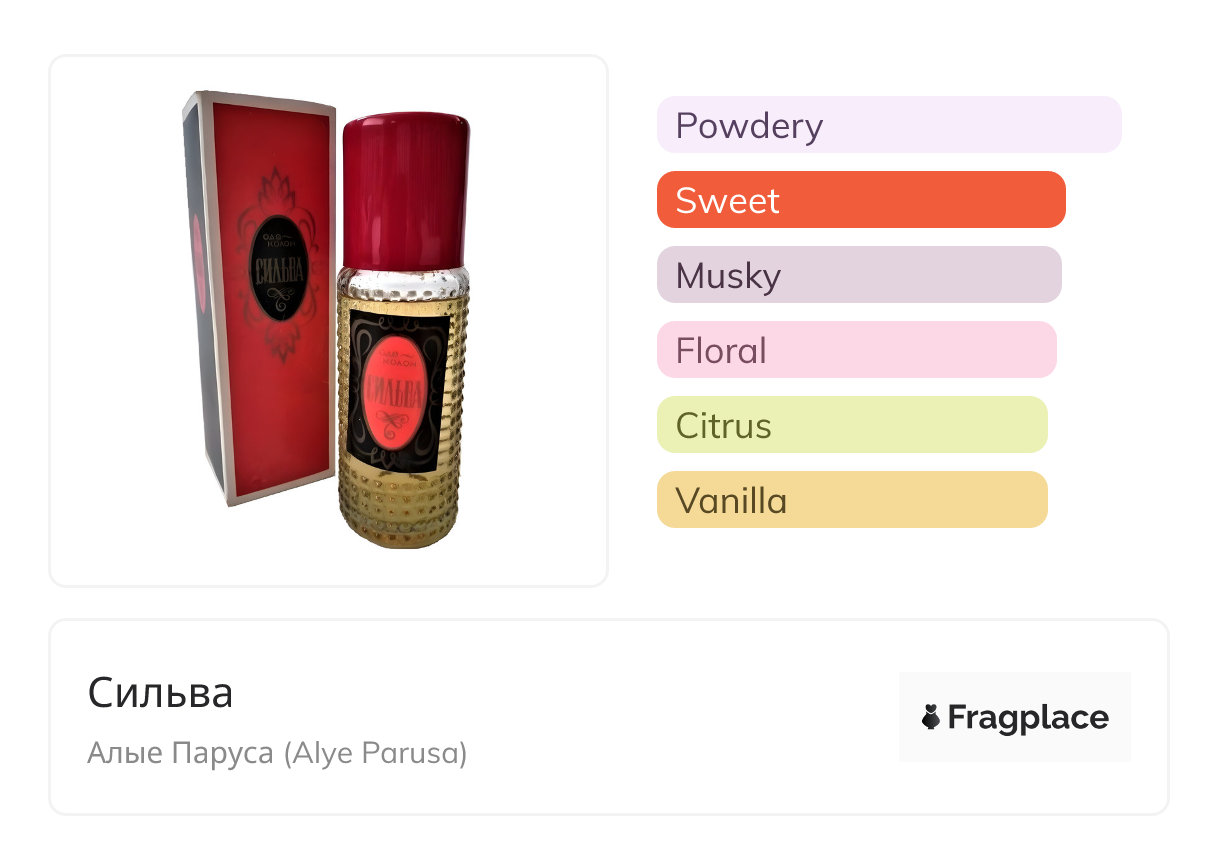This screenshot has height=864, width=1218.
Task: Click the Сильва fragrance title
Action: (160, 692)
